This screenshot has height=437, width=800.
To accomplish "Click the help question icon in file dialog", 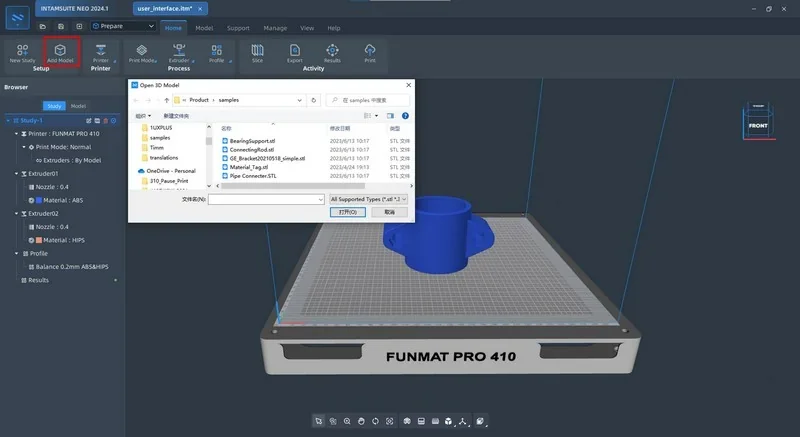I will (405, 116).
